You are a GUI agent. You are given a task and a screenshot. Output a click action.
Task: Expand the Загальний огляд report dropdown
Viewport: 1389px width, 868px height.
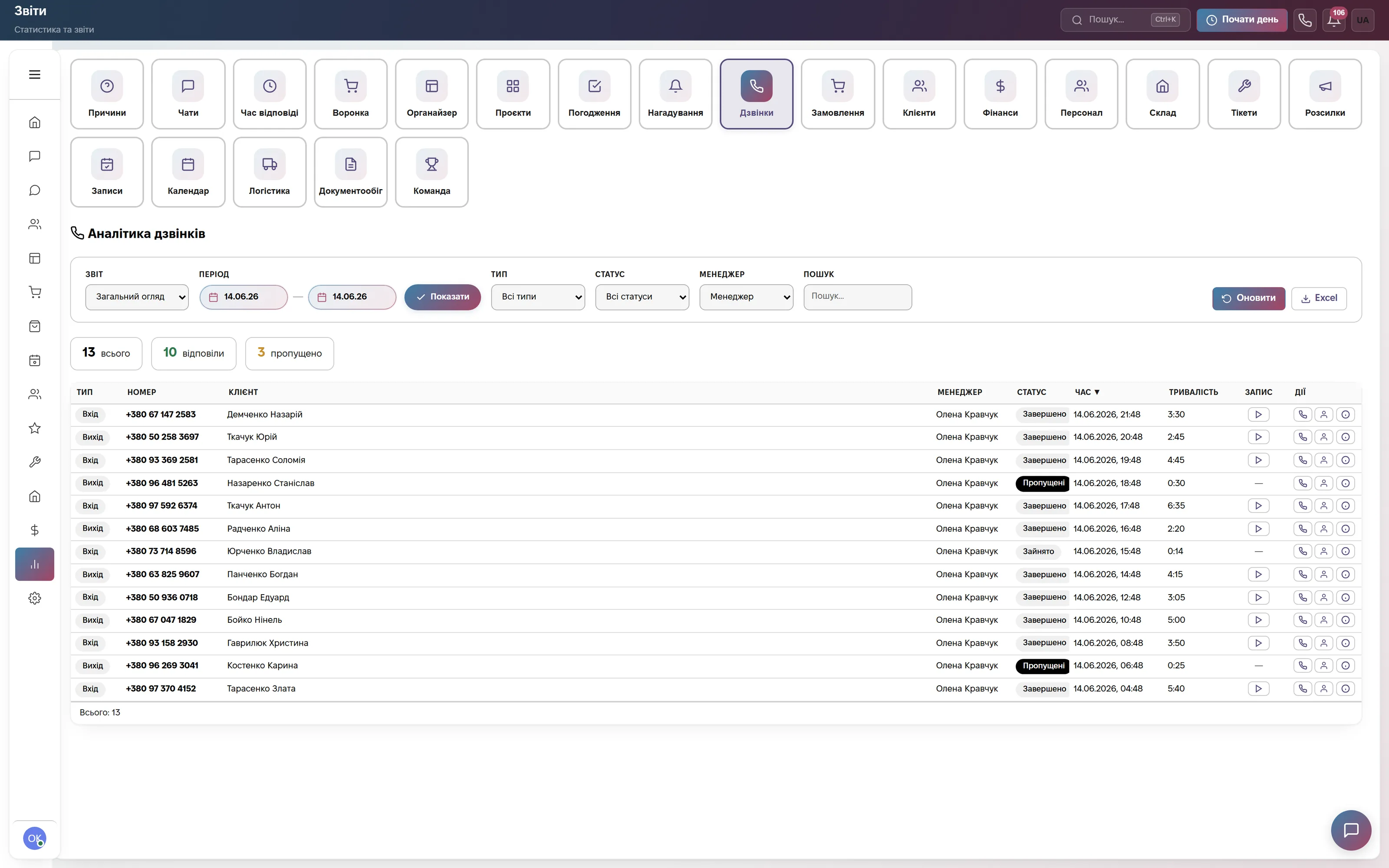[x=137, y=297]
